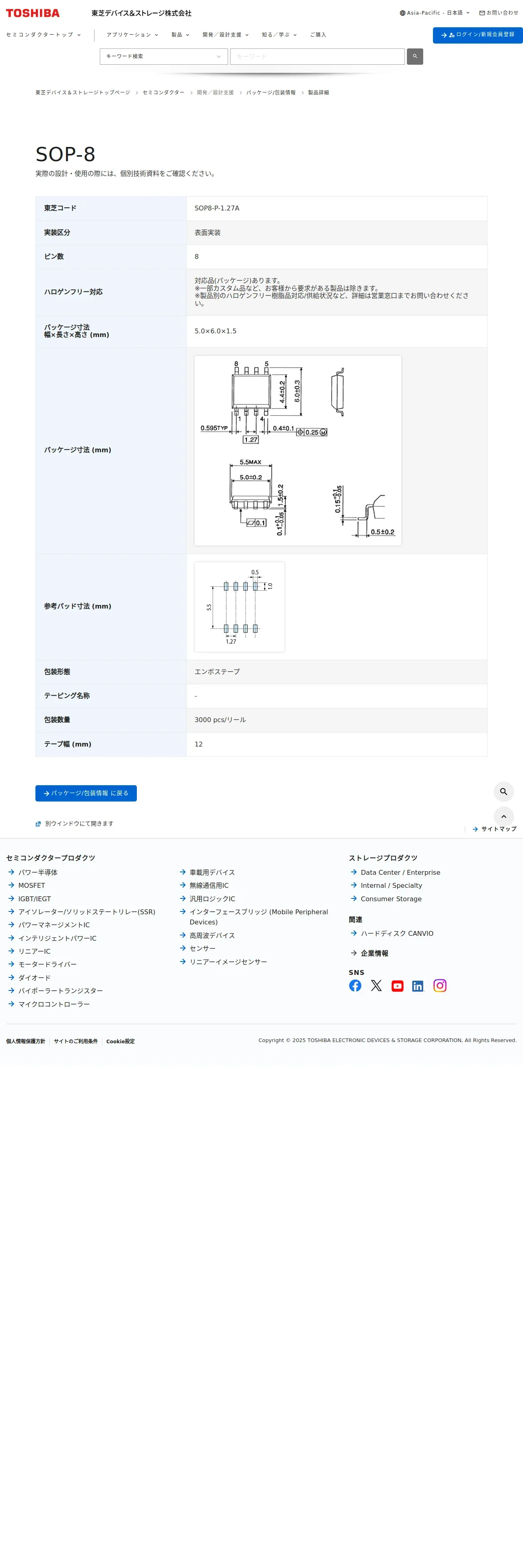The height and width of the screenshot is (1568, 523).
Task: Open the キーワード検索 search type dropdown
Action: pyautogui.click(x=164, y=57)
